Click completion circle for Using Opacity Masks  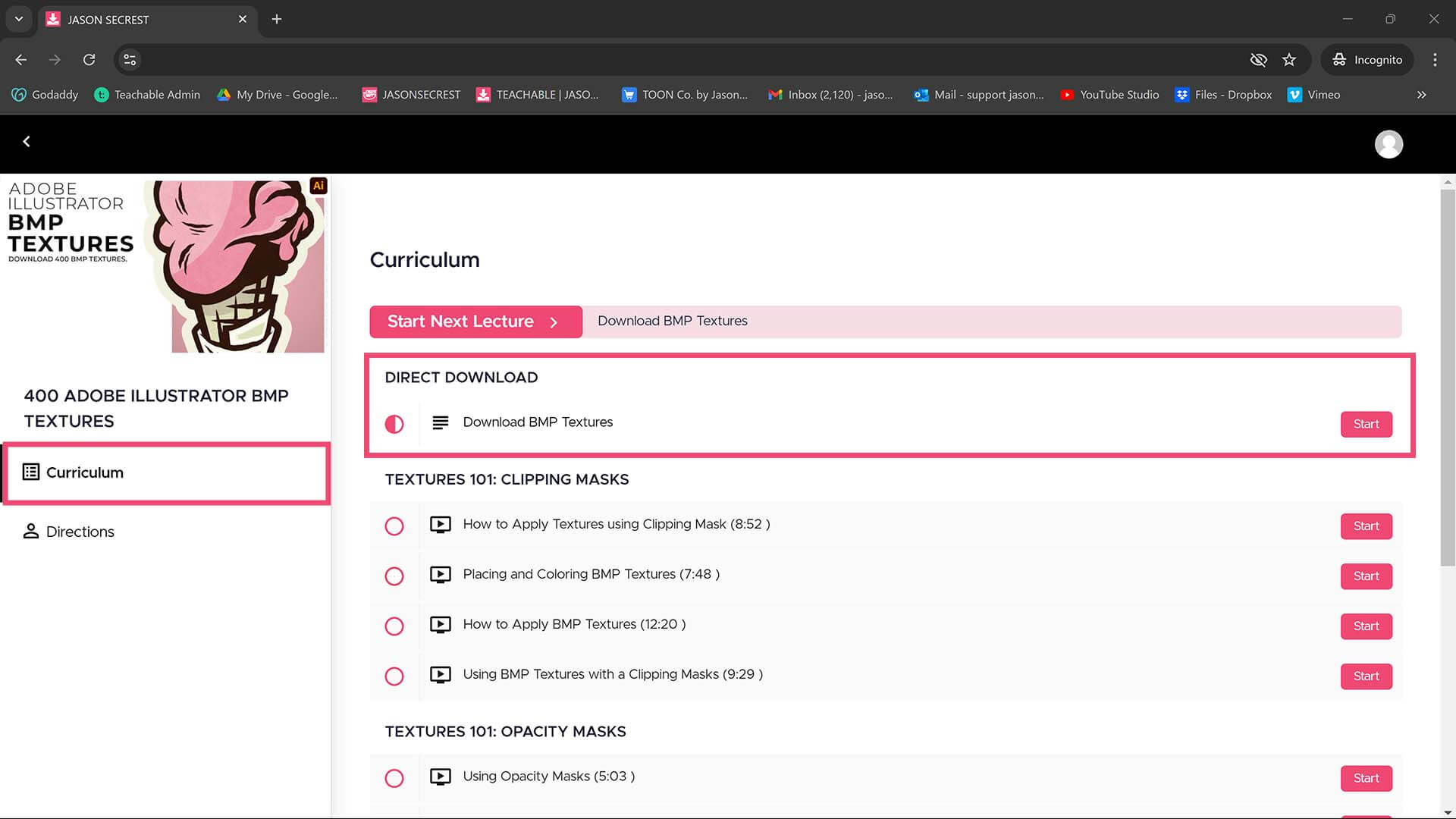[394, 779]
